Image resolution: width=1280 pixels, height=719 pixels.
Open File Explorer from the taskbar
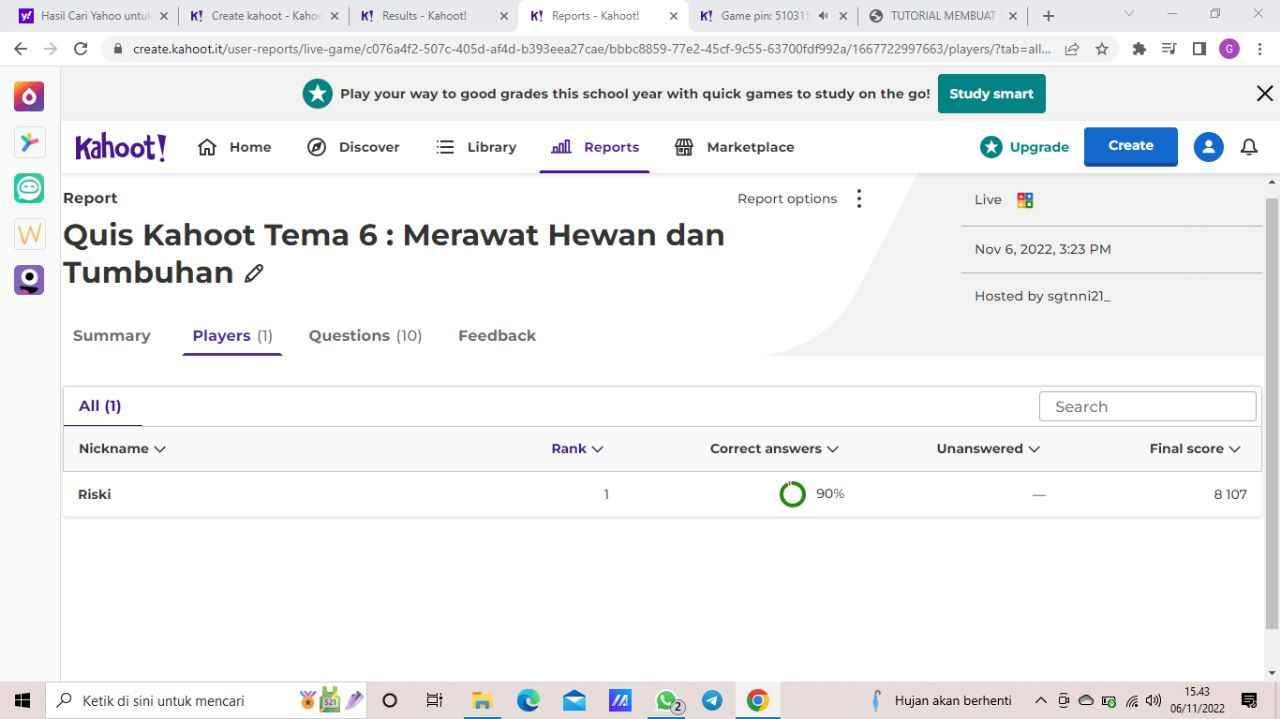483,701
